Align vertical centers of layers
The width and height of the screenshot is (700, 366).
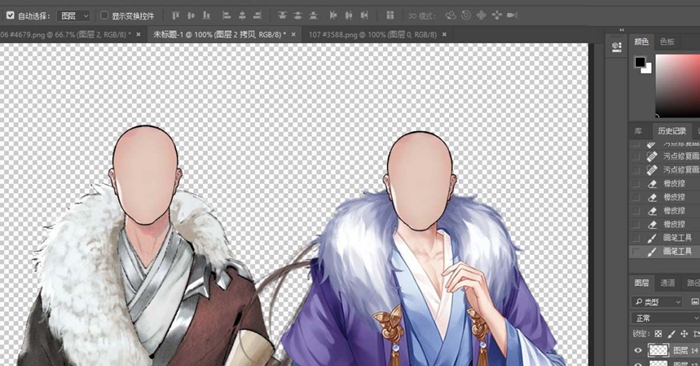(191, 16)
